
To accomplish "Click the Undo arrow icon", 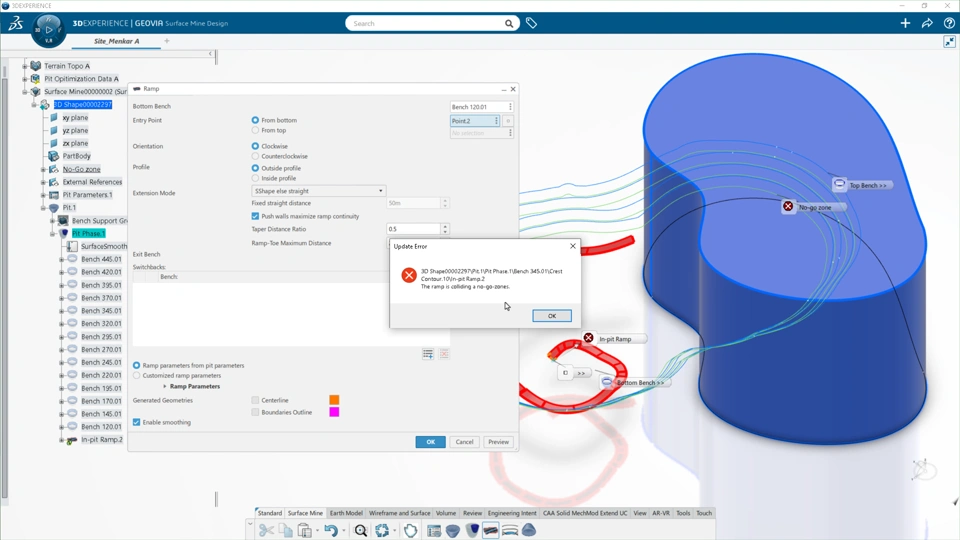I will (331, 530).
